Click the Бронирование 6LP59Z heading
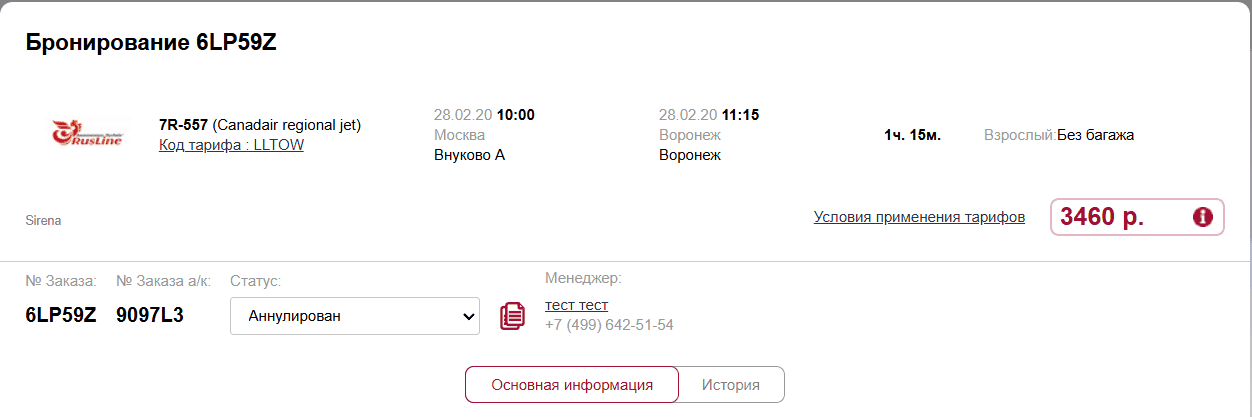Screen dimensions: 1252x417 [150, 43]
